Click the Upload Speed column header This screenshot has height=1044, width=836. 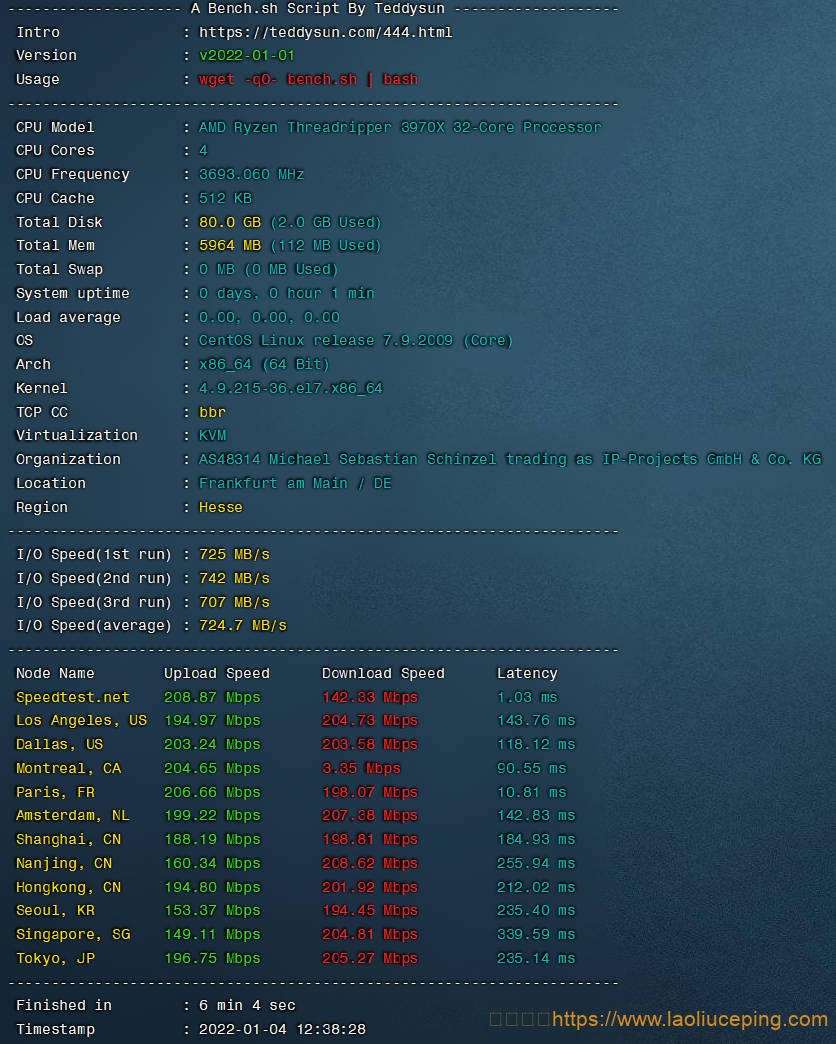pos(217,674)
